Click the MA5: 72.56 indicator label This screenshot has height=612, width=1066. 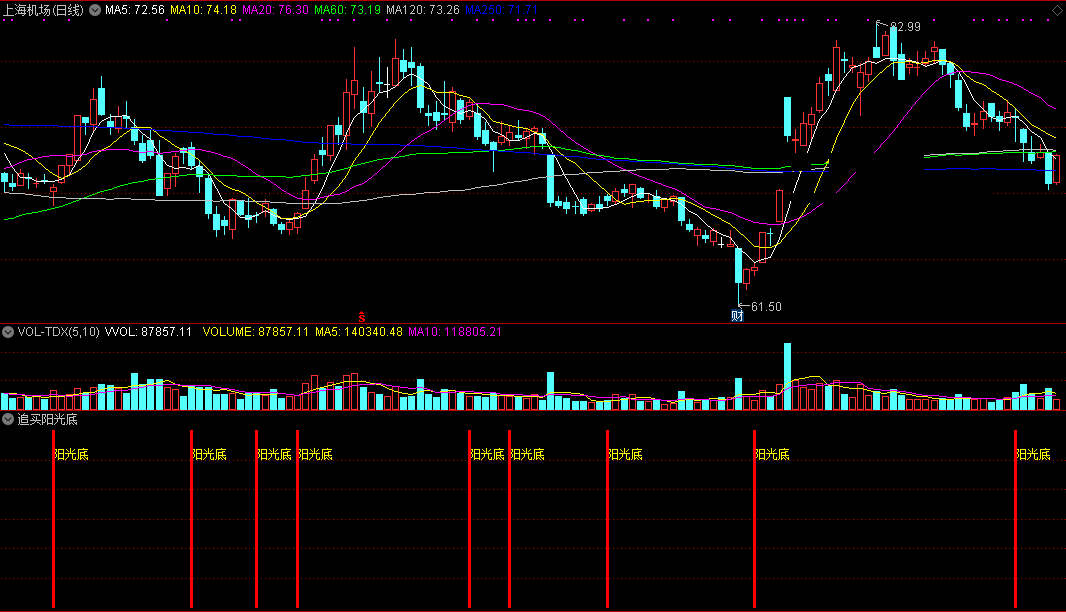point(135,10)
